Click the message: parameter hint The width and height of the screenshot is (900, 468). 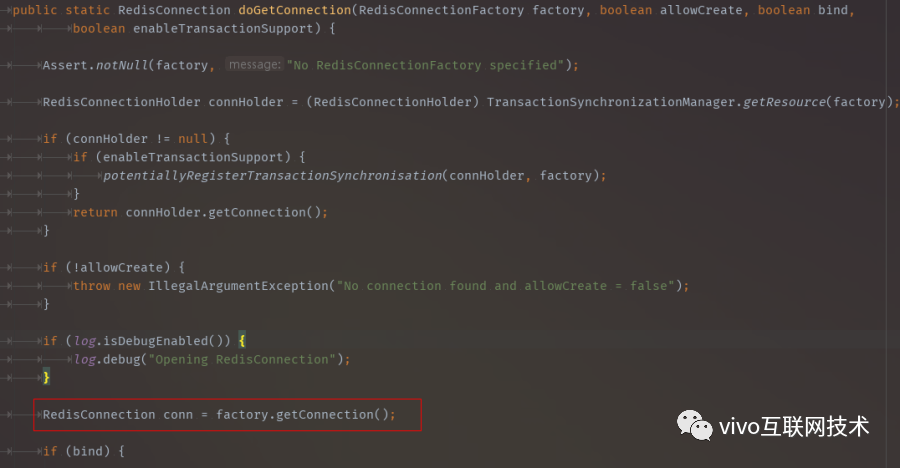click(x=254, y=65)
